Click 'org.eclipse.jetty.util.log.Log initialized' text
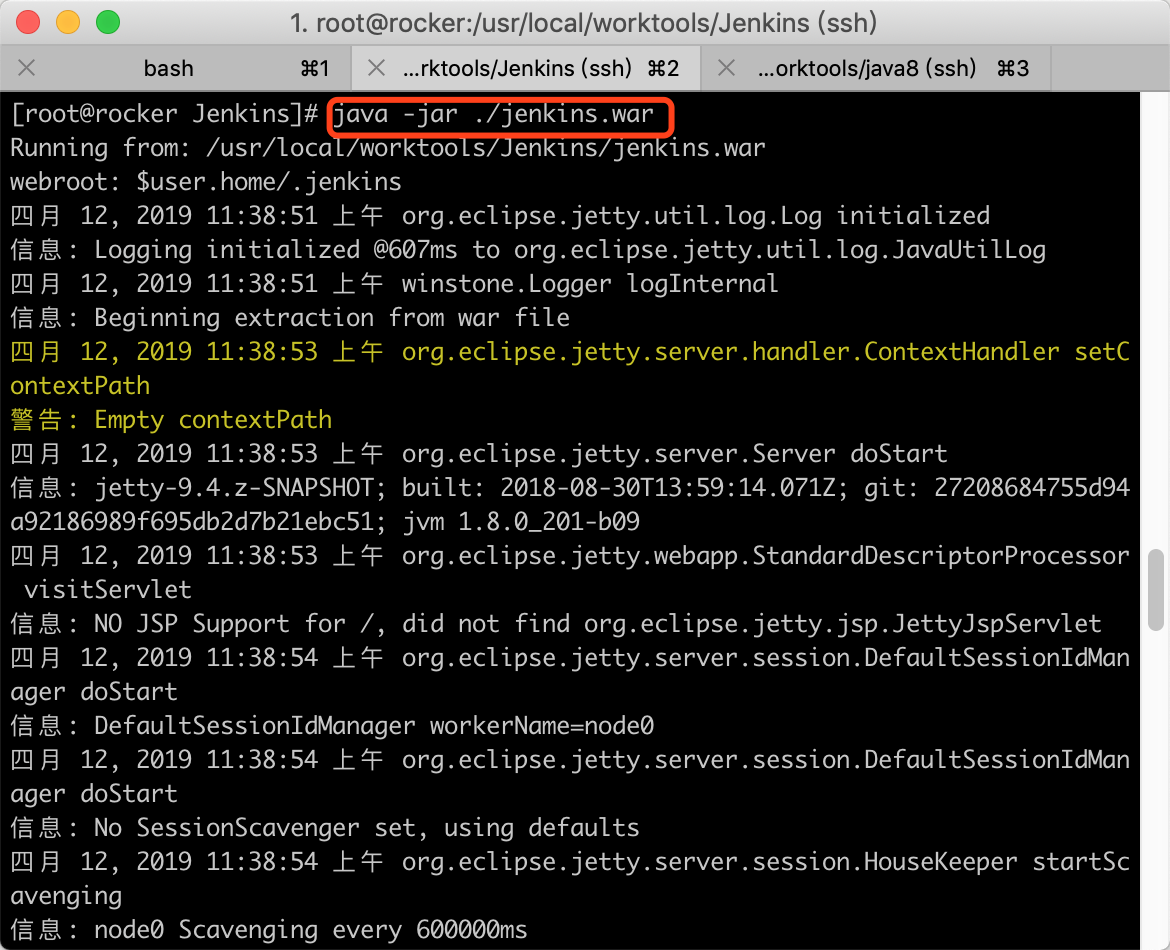 [695, 216]
